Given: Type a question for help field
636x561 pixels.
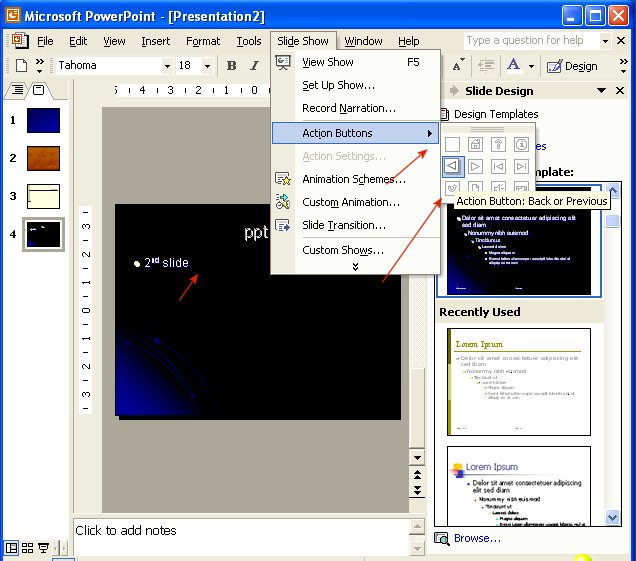Looking at the screenshot, I should (531, 41).
